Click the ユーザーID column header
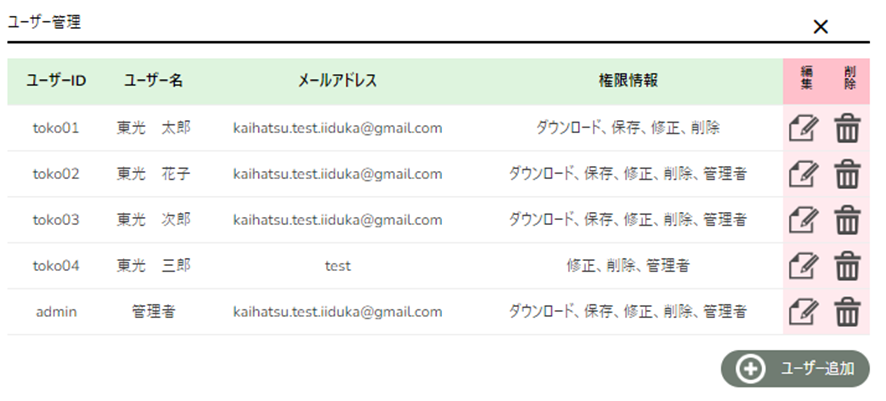886x401 pixels. 56,81
